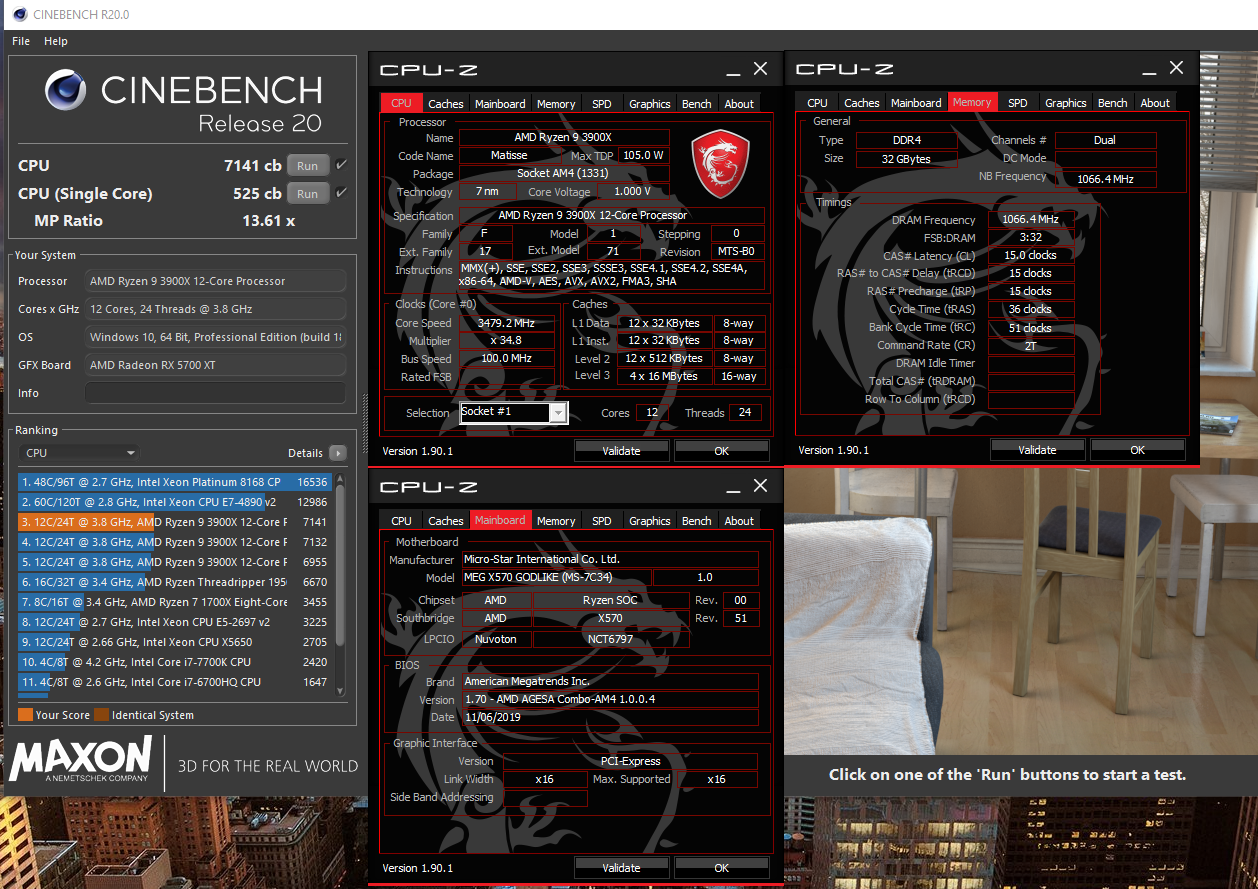The width and height of the screenshot is (1258, 889).
Task: Open Graphics tab in top-left CPU-Z window
Action: click(650, 104)
